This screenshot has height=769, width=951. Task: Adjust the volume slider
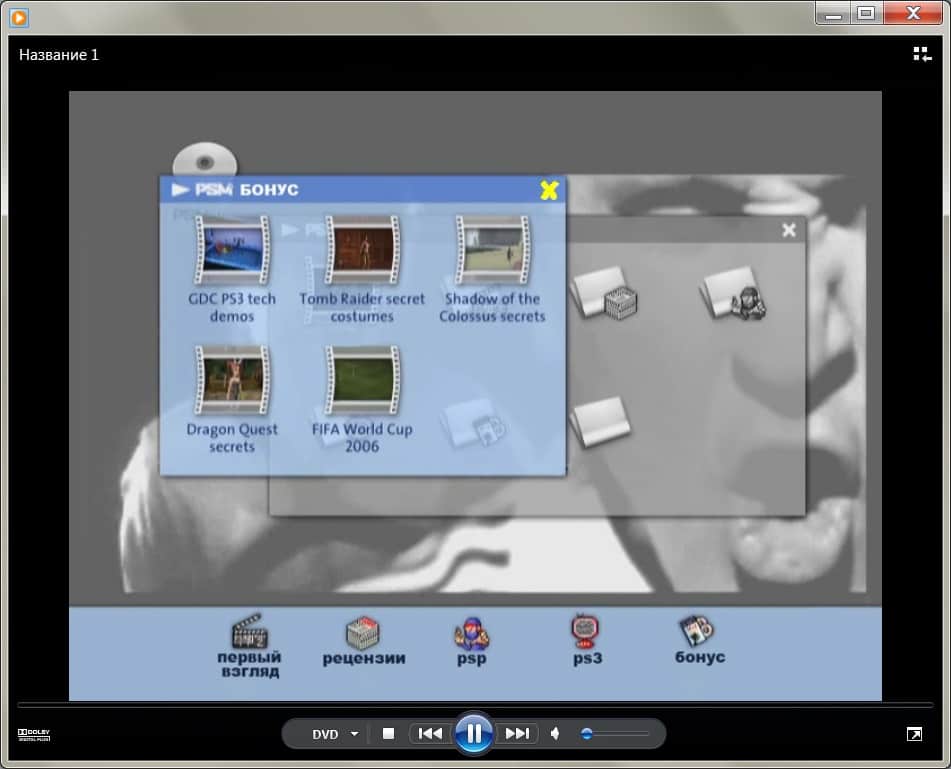[614, 734]
